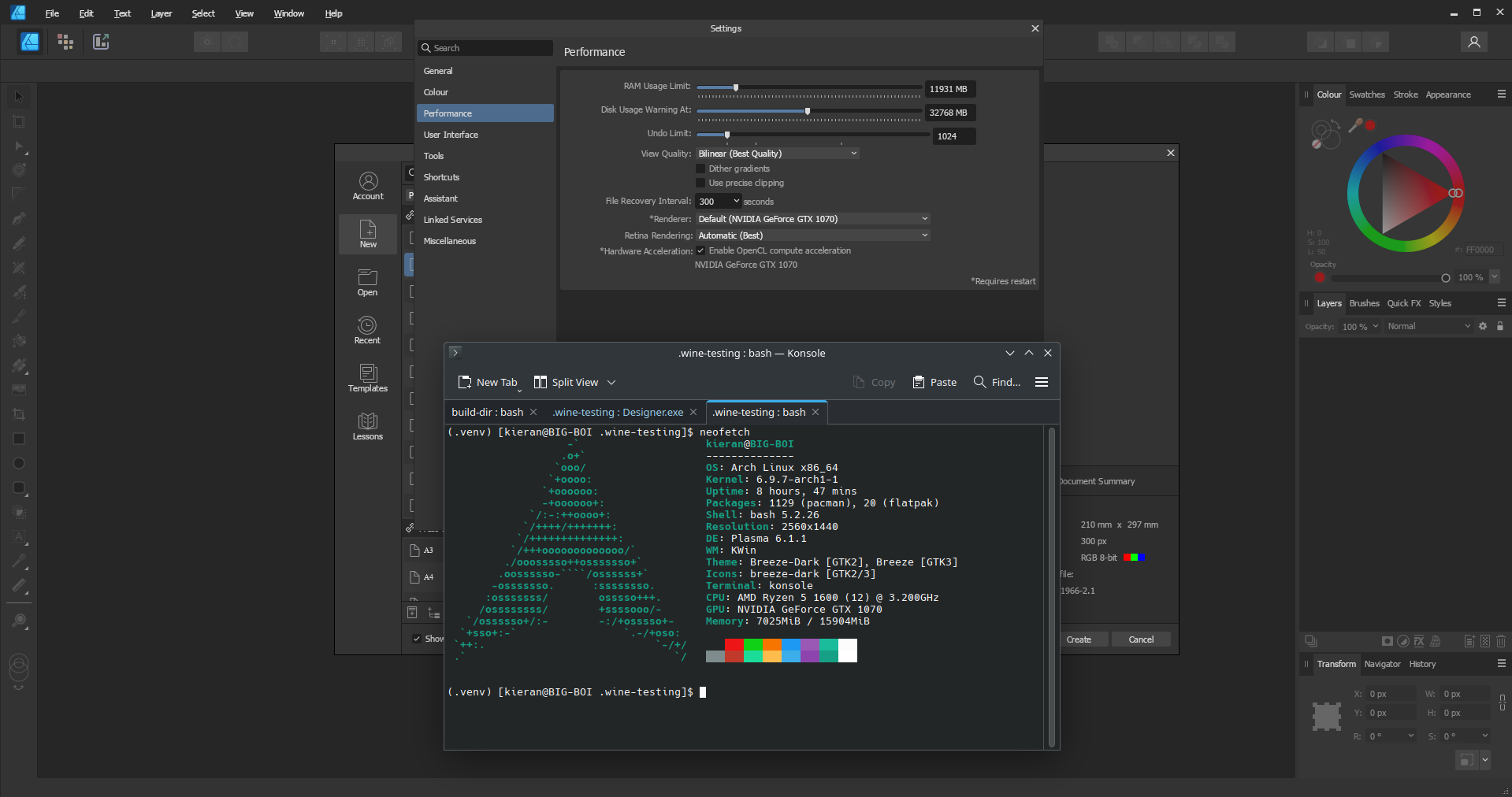Open the shear S dropdown in Transform panel
1512x797 pixels.
click(x=1484, y=736)
